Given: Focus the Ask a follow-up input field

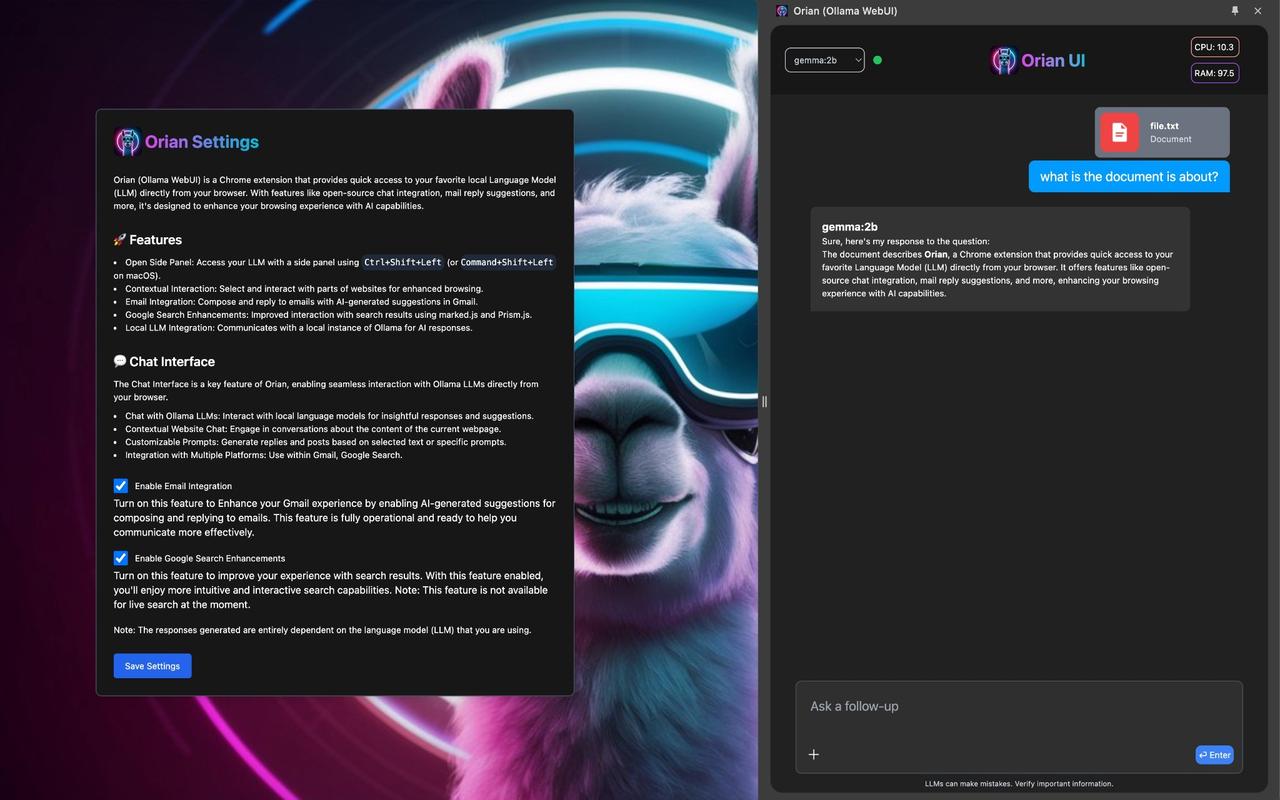Looking at the screenshot, I should click(1019, 706).
